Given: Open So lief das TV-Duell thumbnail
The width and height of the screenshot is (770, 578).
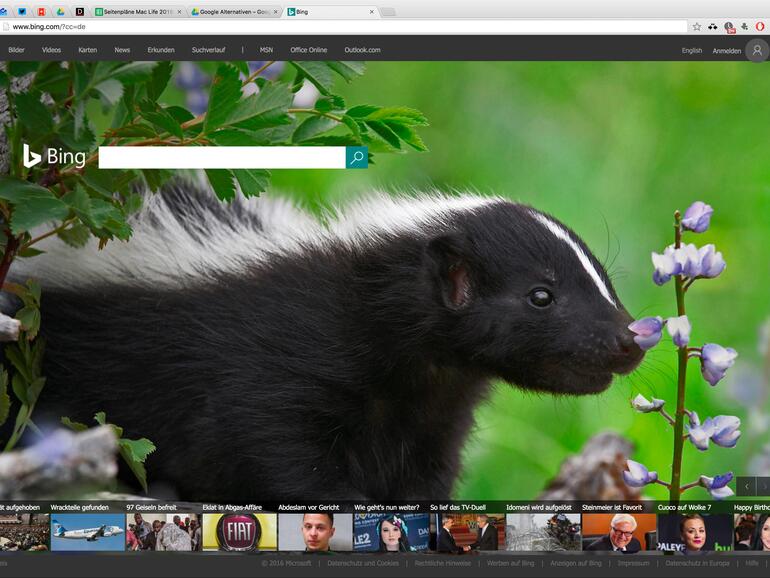Looking at the screenshot, I should pyautogui.click(x=468, y=532).
